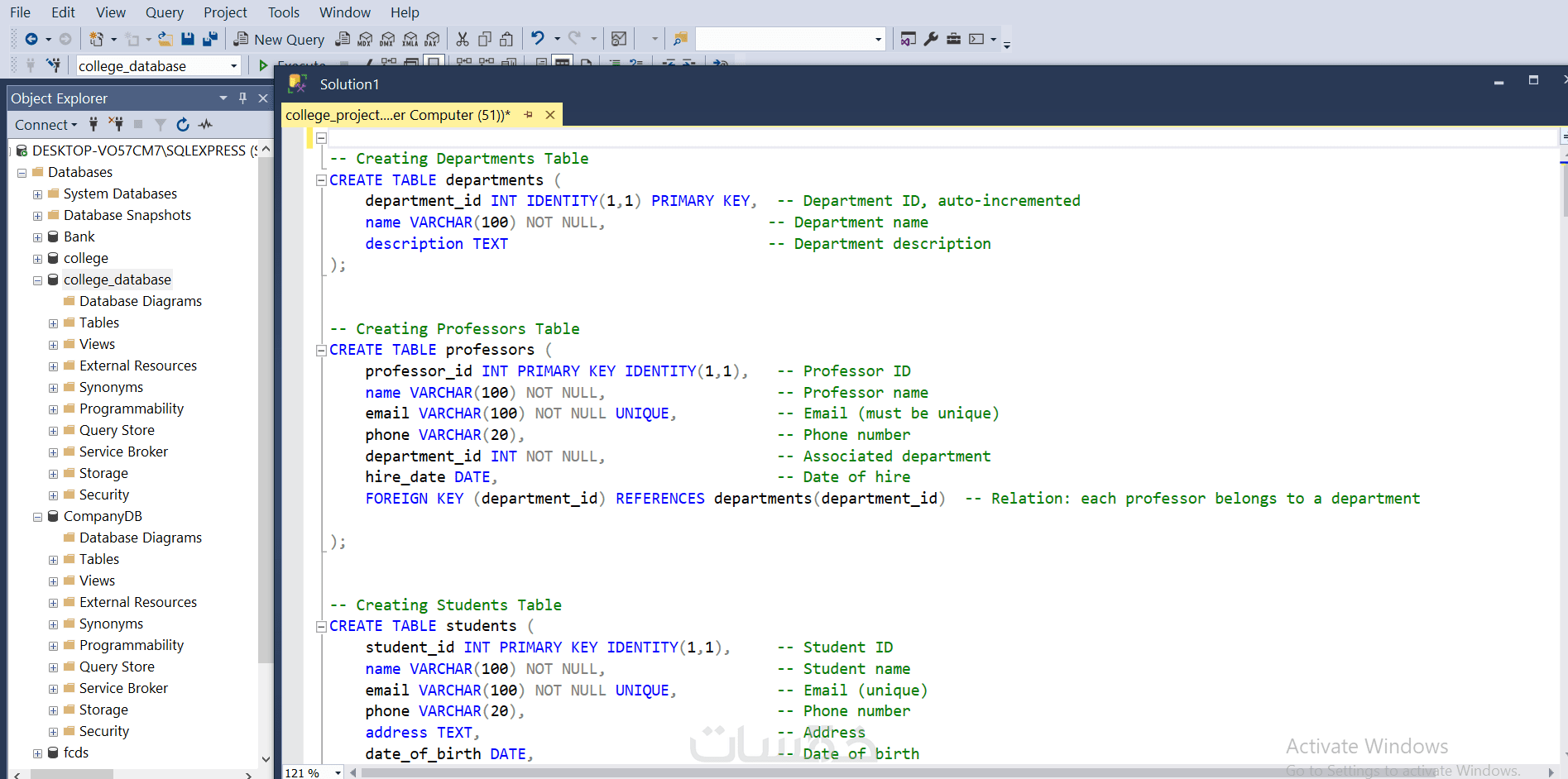Refresh the Object Explorer tree
The height and width of the screenshot is (779, 1568).
click(x=183, y=124)
